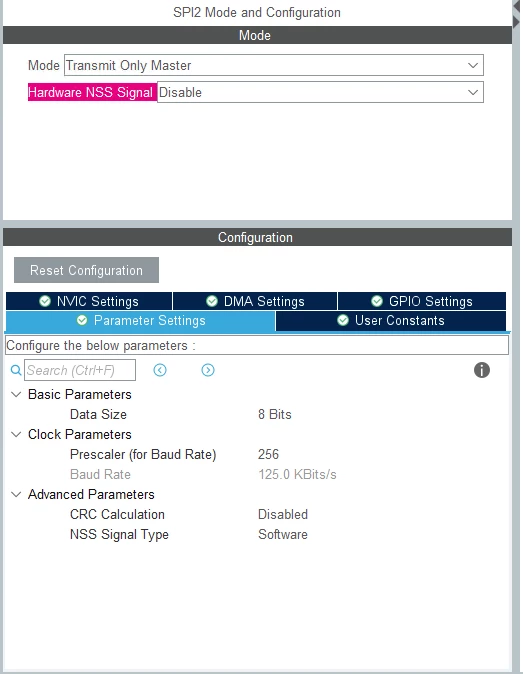
Task: Click the Hardware NSS Signal highlighted label
Action: click(x=91, y=92)
